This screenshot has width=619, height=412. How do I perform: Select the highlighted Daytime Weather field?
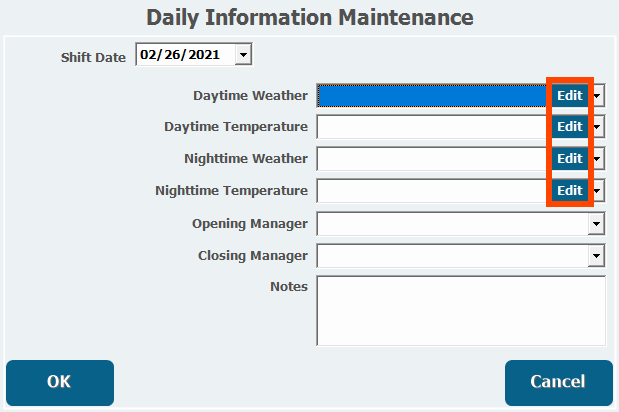point(434,96)
